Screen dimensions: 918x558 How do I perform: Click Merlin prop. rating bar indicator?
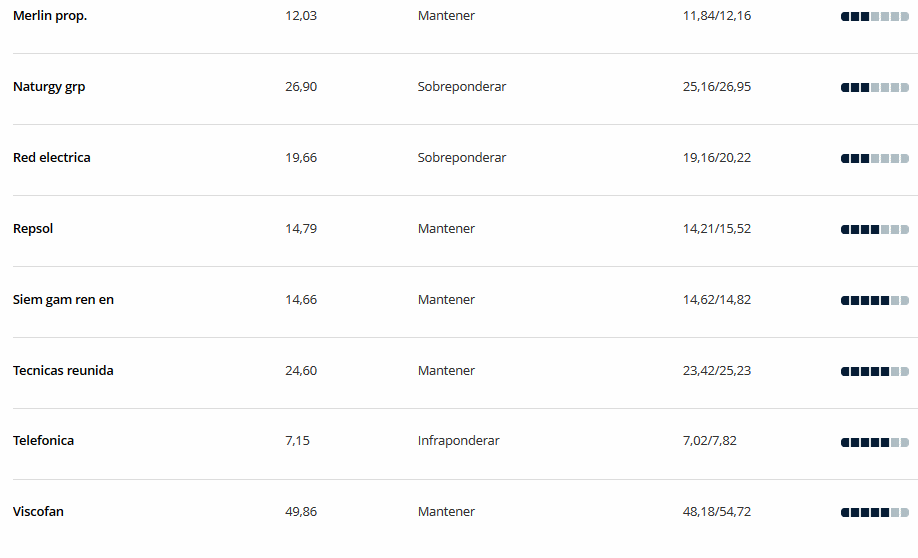pos(875,16)
